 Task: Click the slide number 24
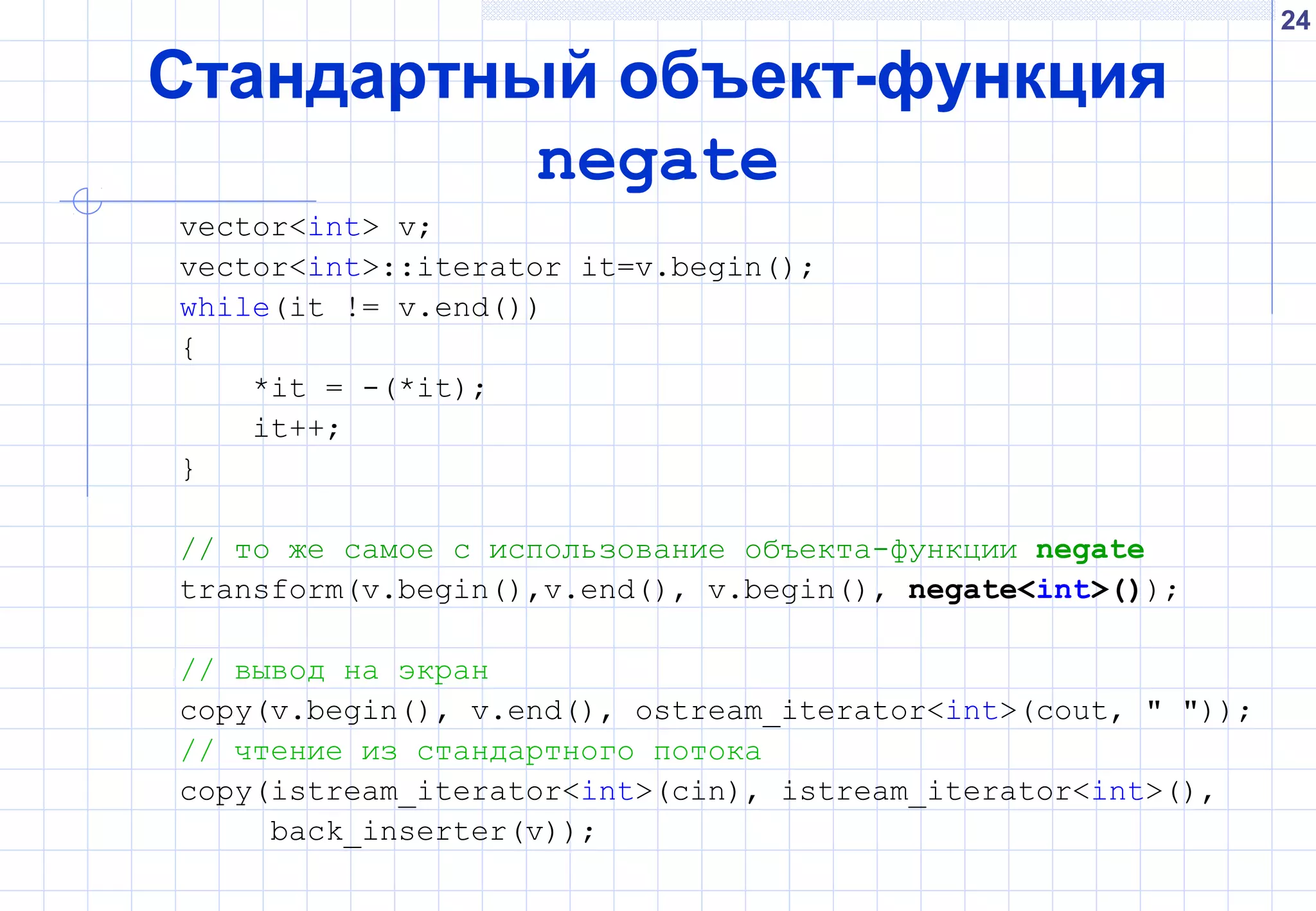click(x=1295, y=21)
